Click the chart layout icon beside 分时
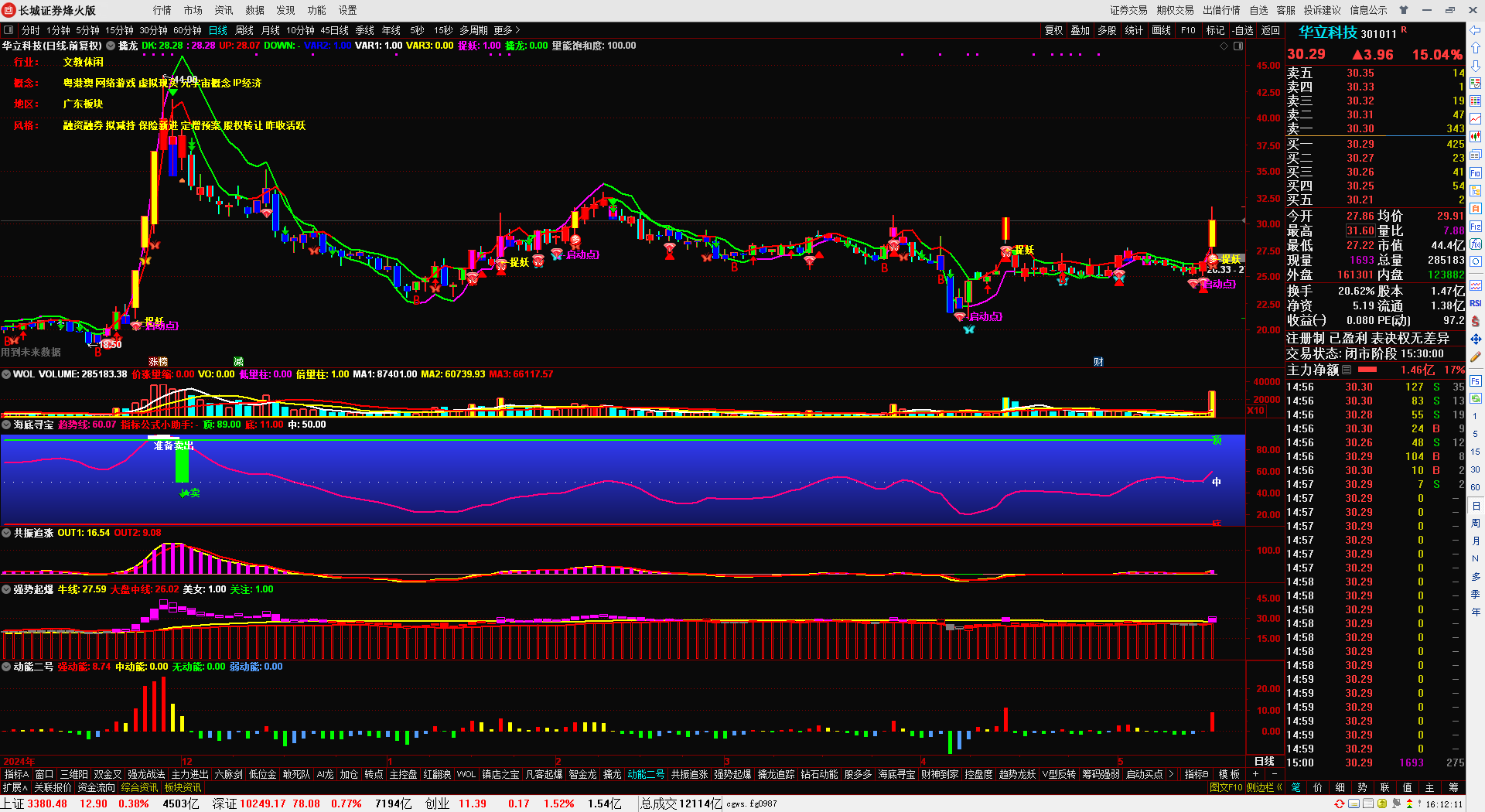Viewport: 1485px width, 812px height. point(9,30)
